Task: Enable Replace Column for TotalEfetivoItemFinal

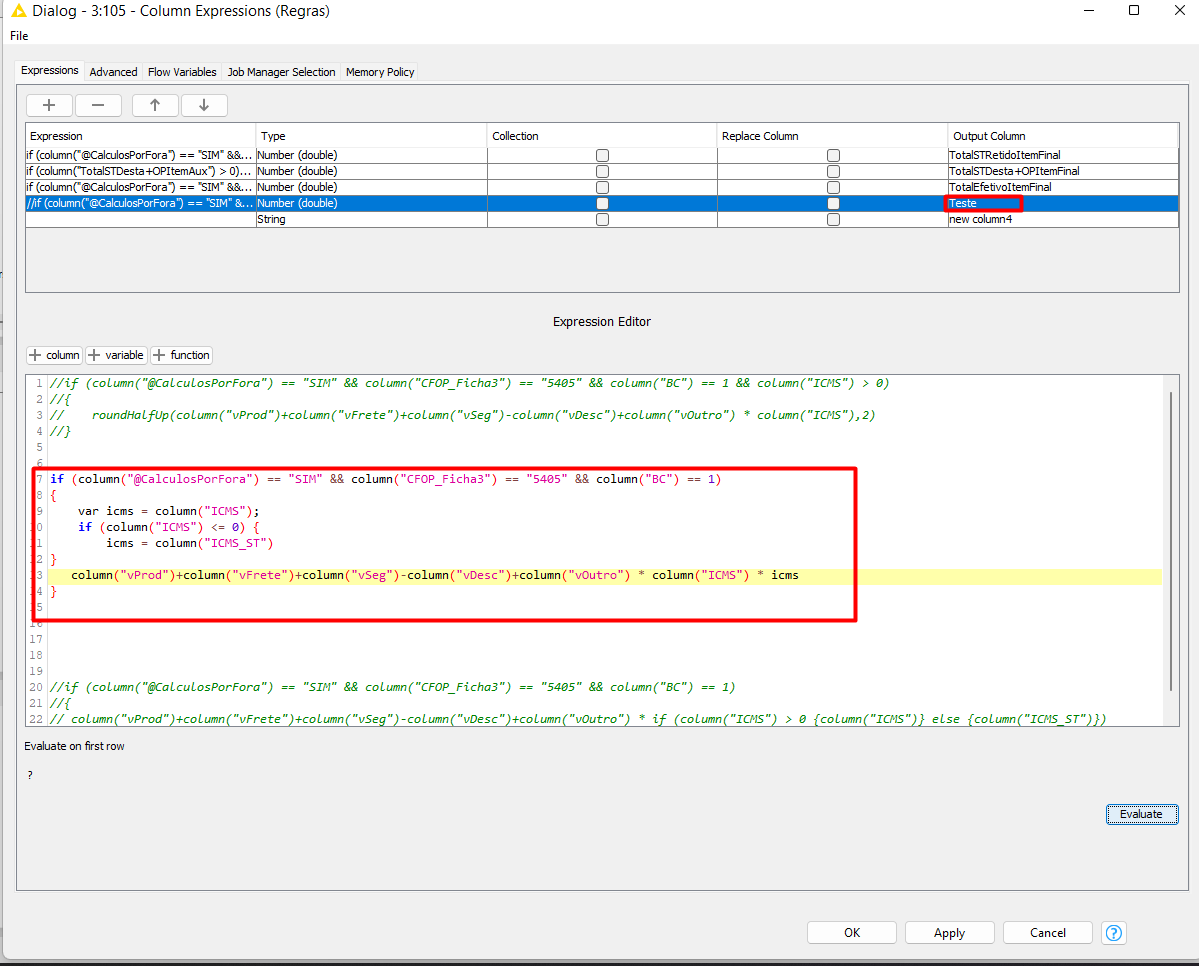Action: point(833,187)
